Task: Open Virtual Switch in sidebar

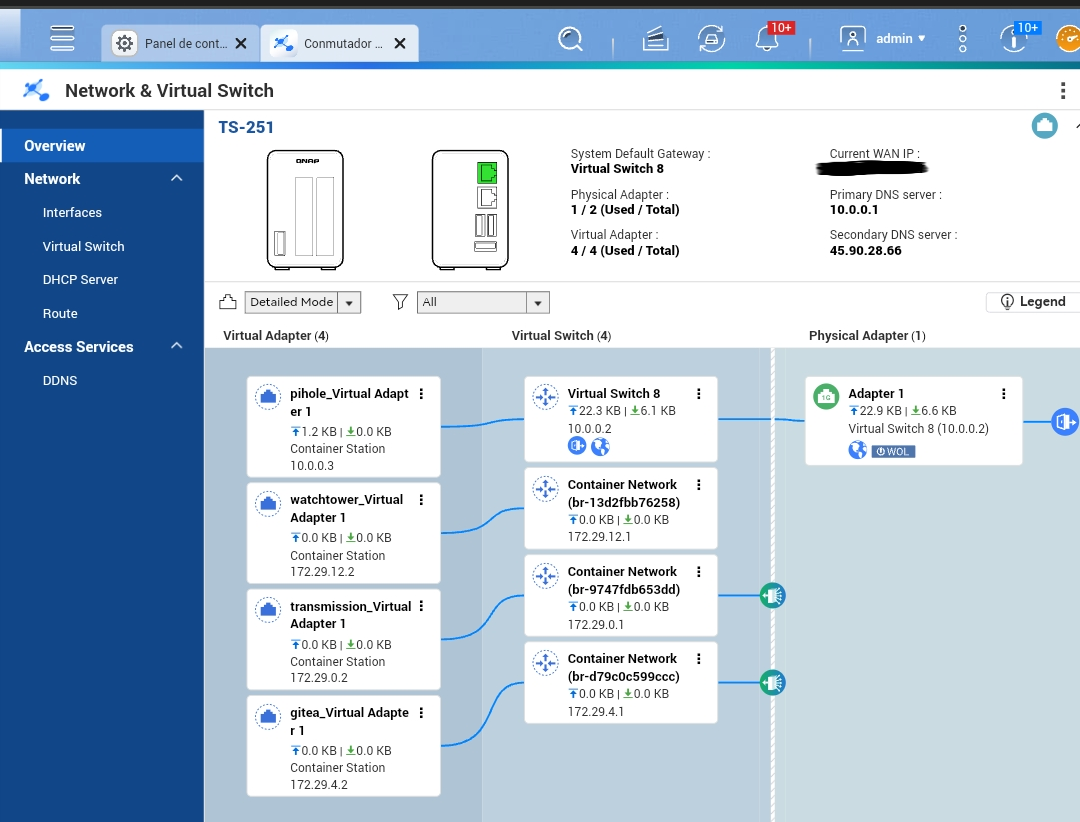Action: 83,246
